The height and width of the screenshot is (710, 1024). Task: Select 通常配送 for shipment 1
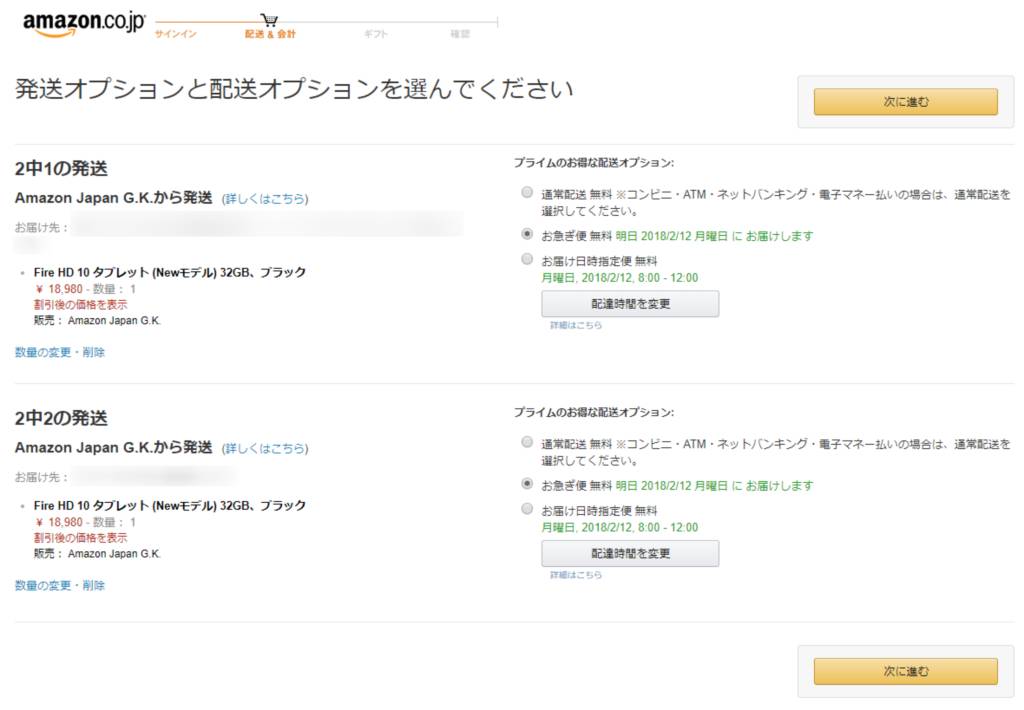(527, 192)
